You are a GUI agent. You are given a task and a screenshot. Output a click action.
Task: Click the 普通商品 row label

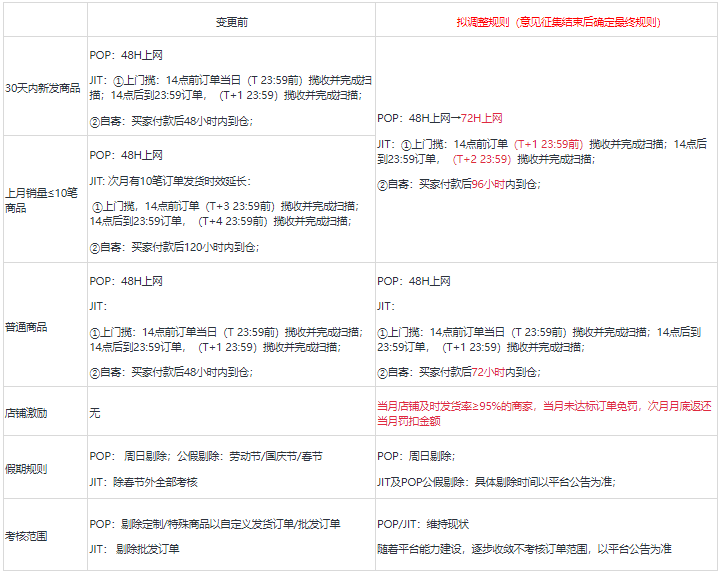[26, 326]
